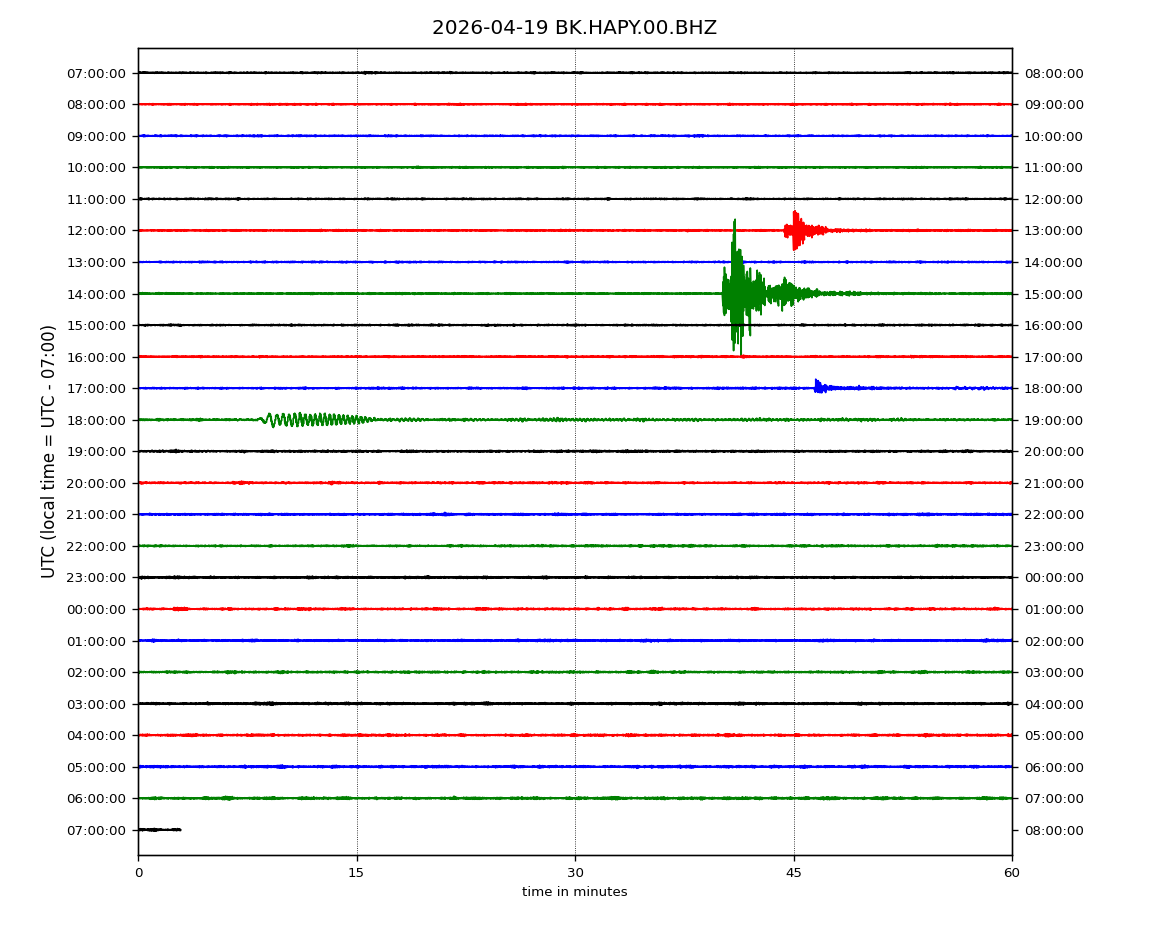The height and width of the screenshot is (950, 1150).
Task: Click the plot title BK.HAPY.00.BHZ
Action: pos(574,28)
